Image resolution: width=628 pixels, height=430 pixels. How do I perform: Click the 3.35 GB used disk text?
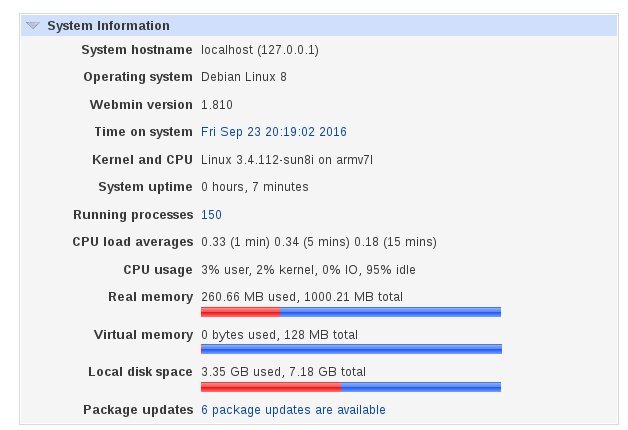241,372
